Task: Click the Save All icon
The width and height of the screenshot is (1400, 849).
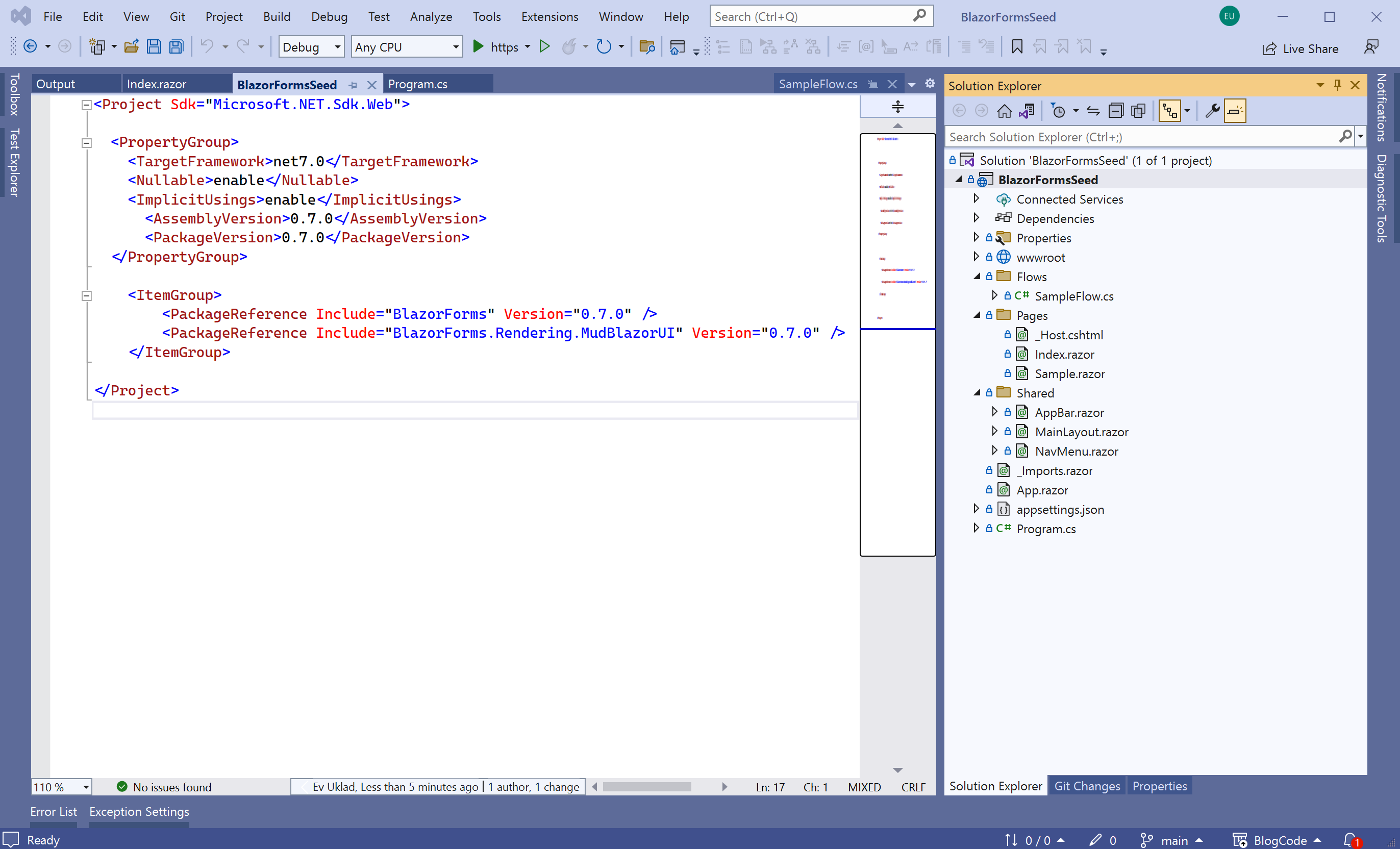Action: 177,46
